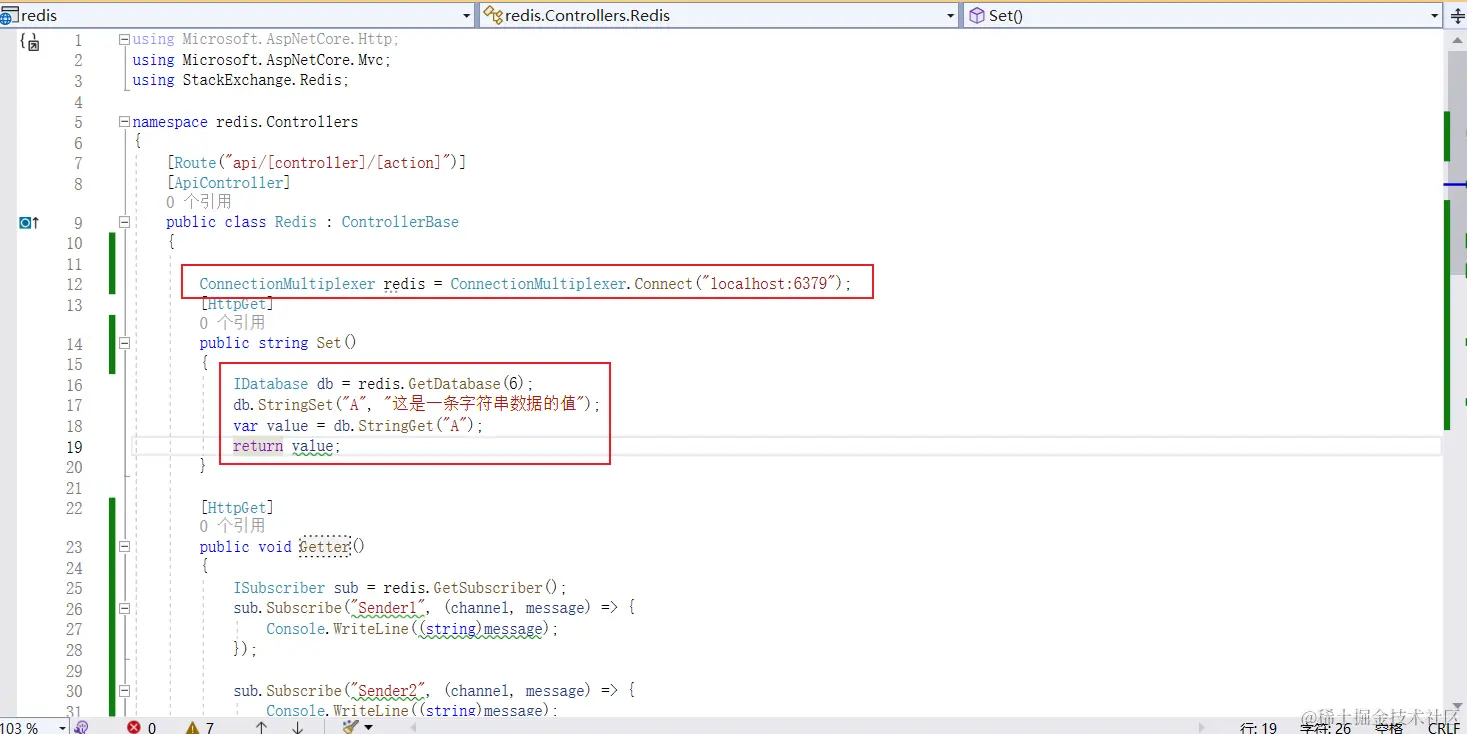Open the 103 % zoom level dropdown
1467x734 pixels.
click(x=62, y=727)
